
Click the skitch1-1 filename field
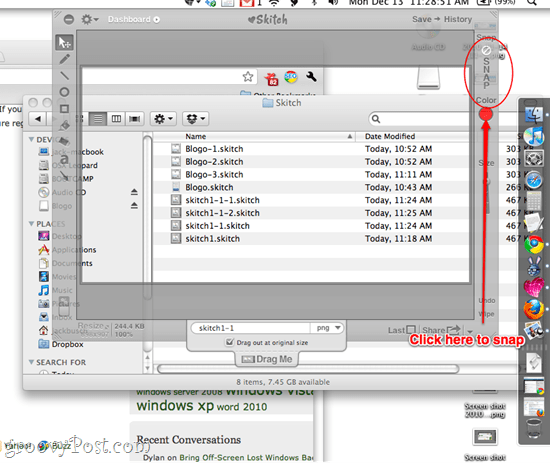(x=251, y=328)
